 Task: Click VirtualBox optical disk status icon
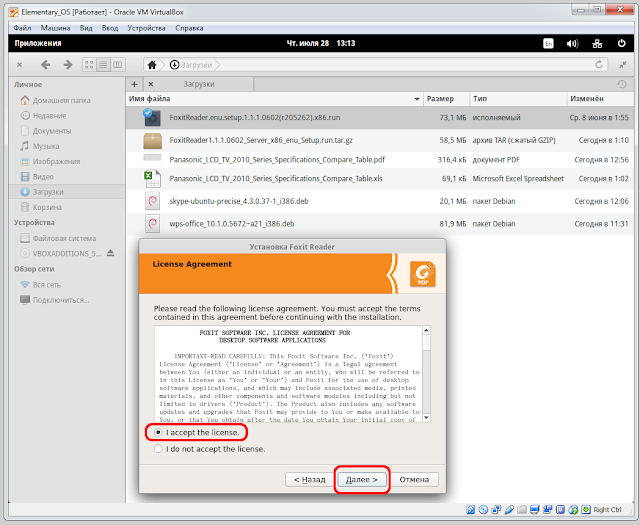[483, 509]
